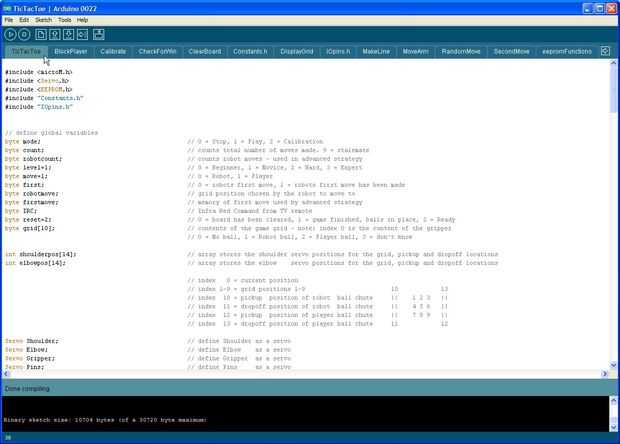Click the line '#include "Constants.h"'

44,98
